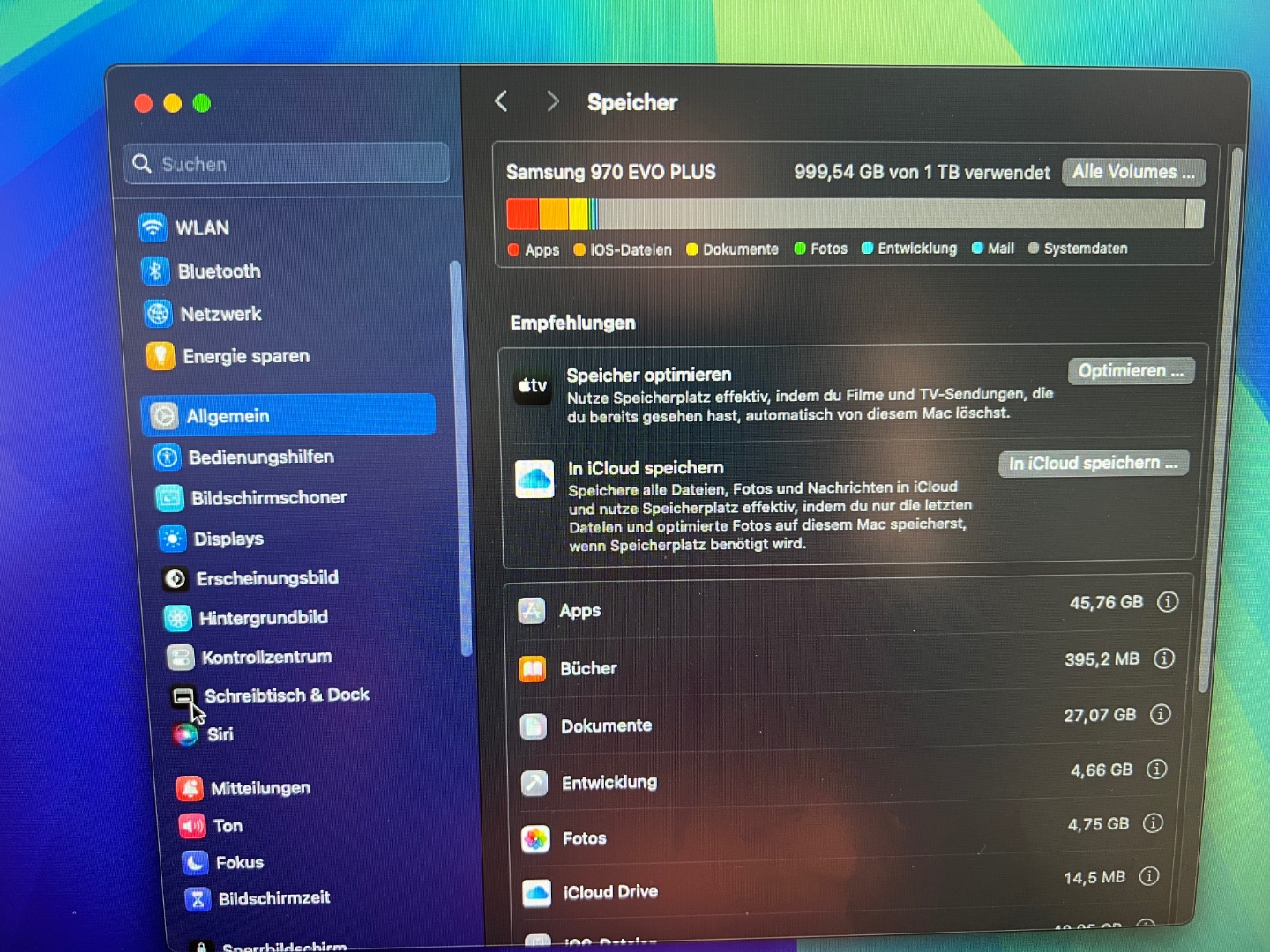
Task: Click the Dokumente icon in the storage list
Action: 534,725
